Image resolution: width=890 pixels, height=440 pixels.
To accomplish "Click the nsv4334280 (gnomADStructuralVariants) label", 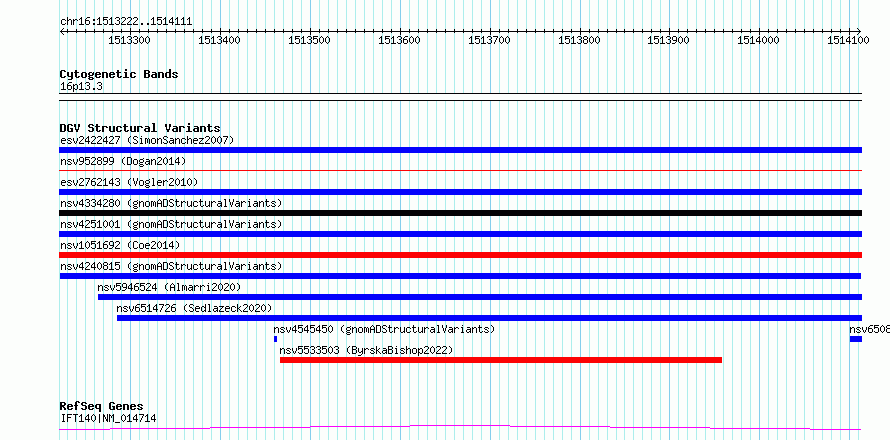I will click(171, 203).
